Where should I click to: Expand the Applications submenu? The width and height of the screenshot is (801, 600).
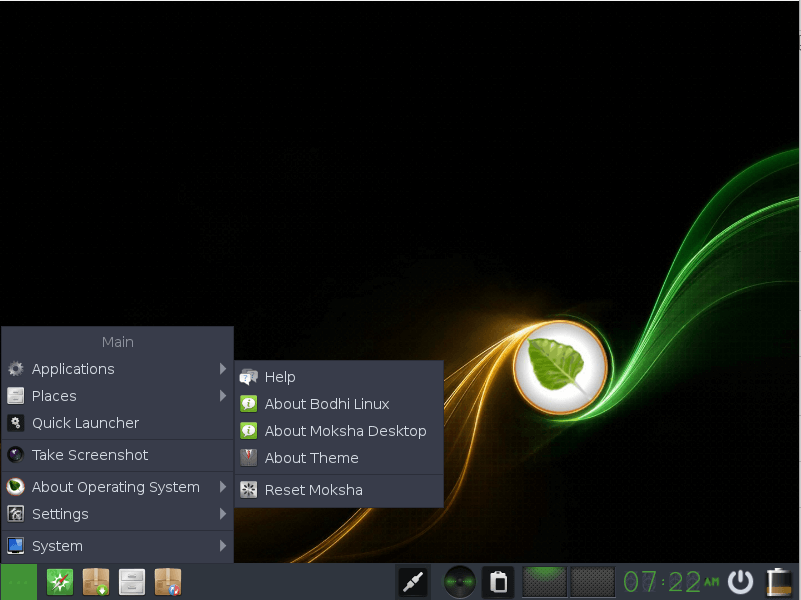72,368
